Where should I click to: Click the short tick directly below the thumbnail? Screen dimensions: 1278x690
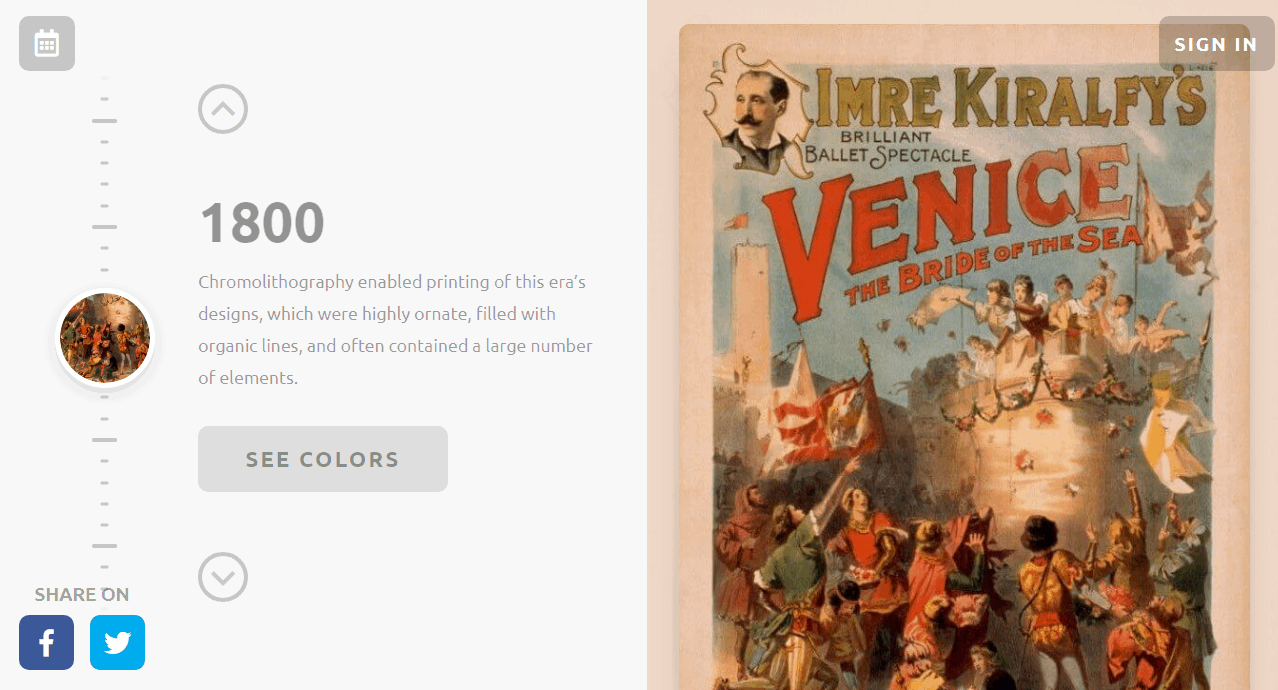(105, 397)
